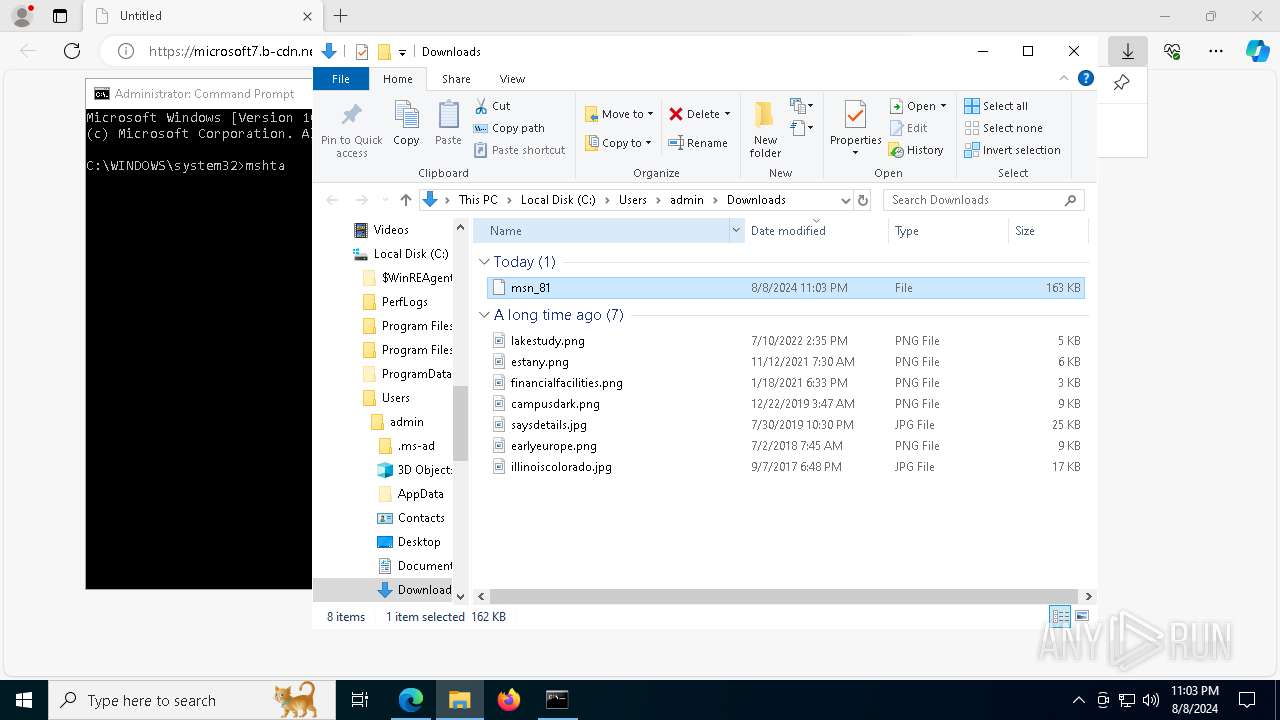
Task: Click Select none in ribbon
Action: coord(1003,128)
